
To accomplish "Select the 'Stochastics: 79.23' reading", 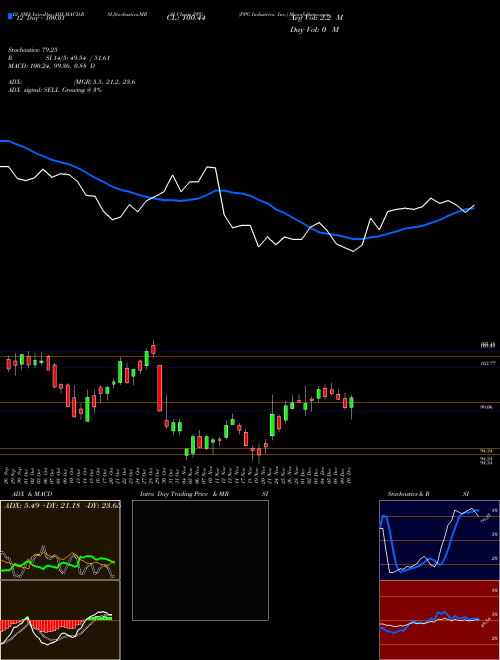I will [32, 51].
